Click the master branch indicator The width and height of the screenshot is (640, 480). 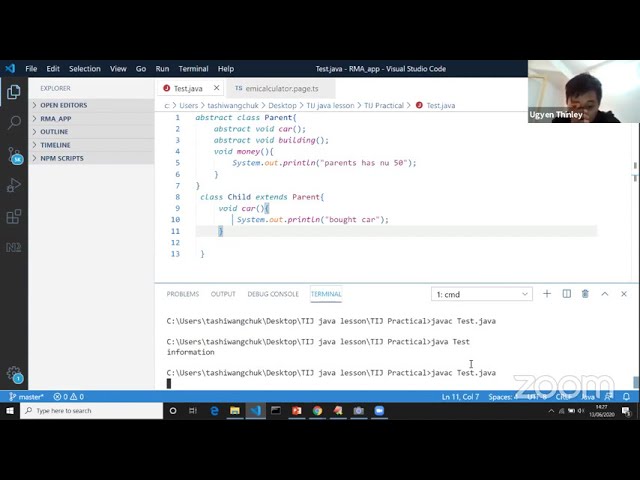pyautogui.click(x=27, y=397)
